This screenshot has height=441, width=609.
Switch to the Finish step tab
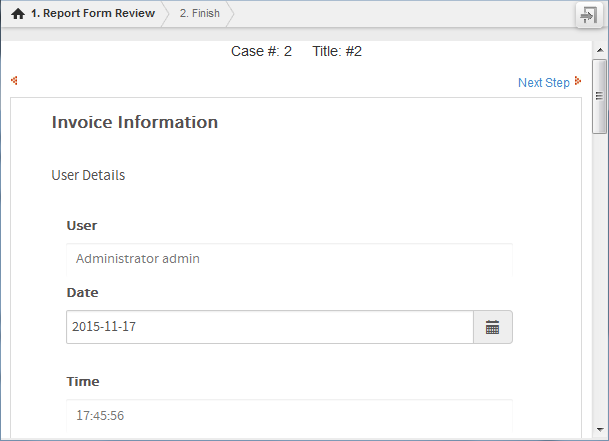[x=199, y=14]
